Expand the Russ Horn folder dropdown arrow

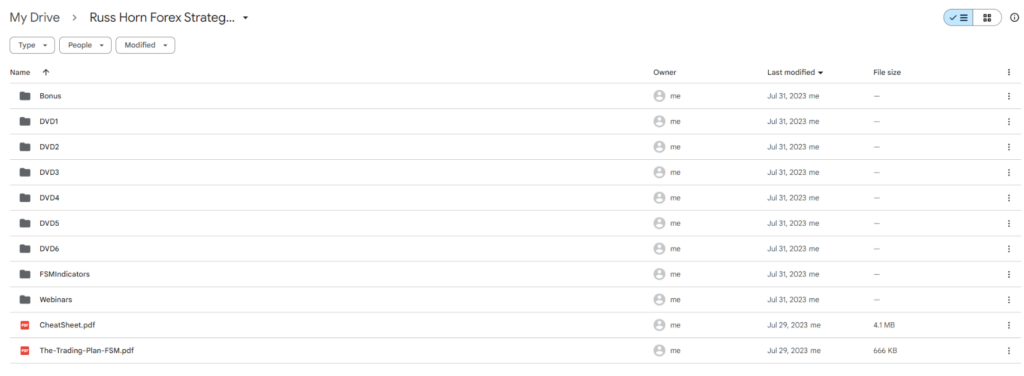click(246, 18)
